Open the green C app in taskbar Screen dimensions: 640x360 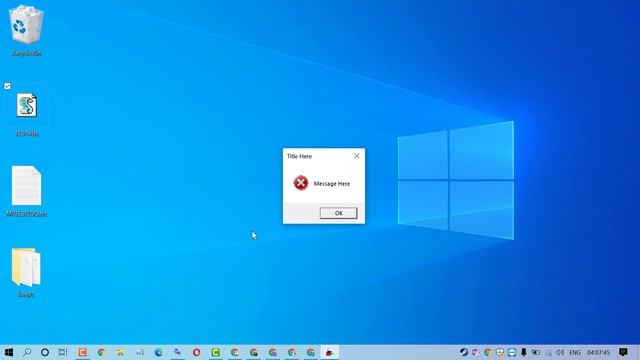pyautogui.click(x=216, y=352)
